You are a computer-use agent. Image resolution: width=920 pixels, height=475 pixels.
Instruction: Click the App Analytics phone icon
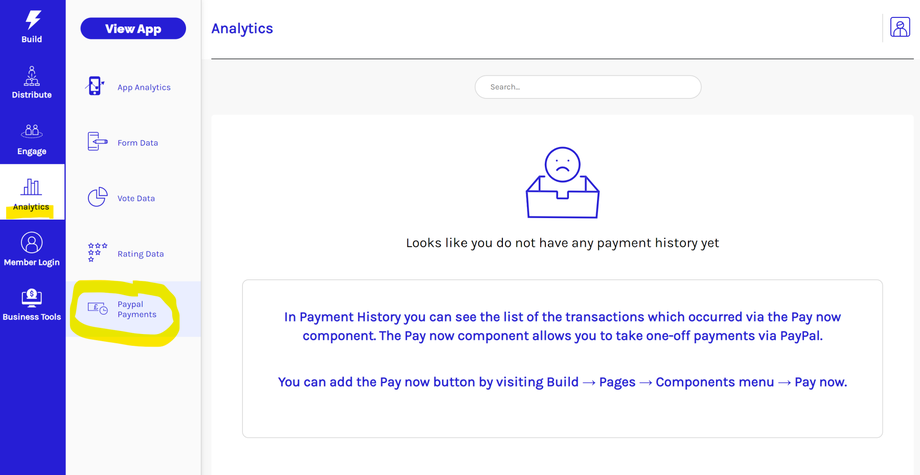[96, 87]
